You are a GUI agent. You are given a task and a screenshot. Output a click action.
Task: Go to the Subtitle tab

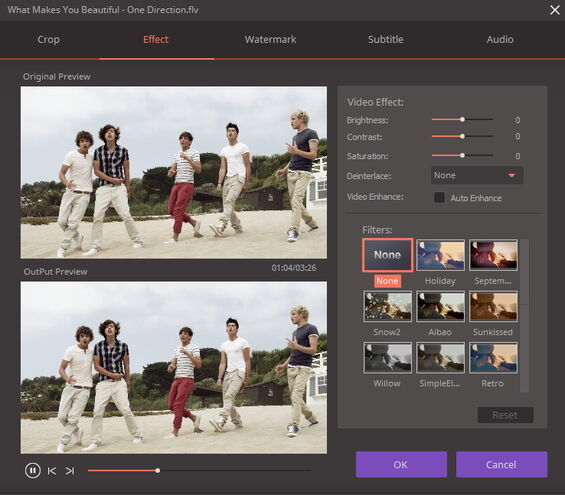pyautogui.click(x=386, y=39)
